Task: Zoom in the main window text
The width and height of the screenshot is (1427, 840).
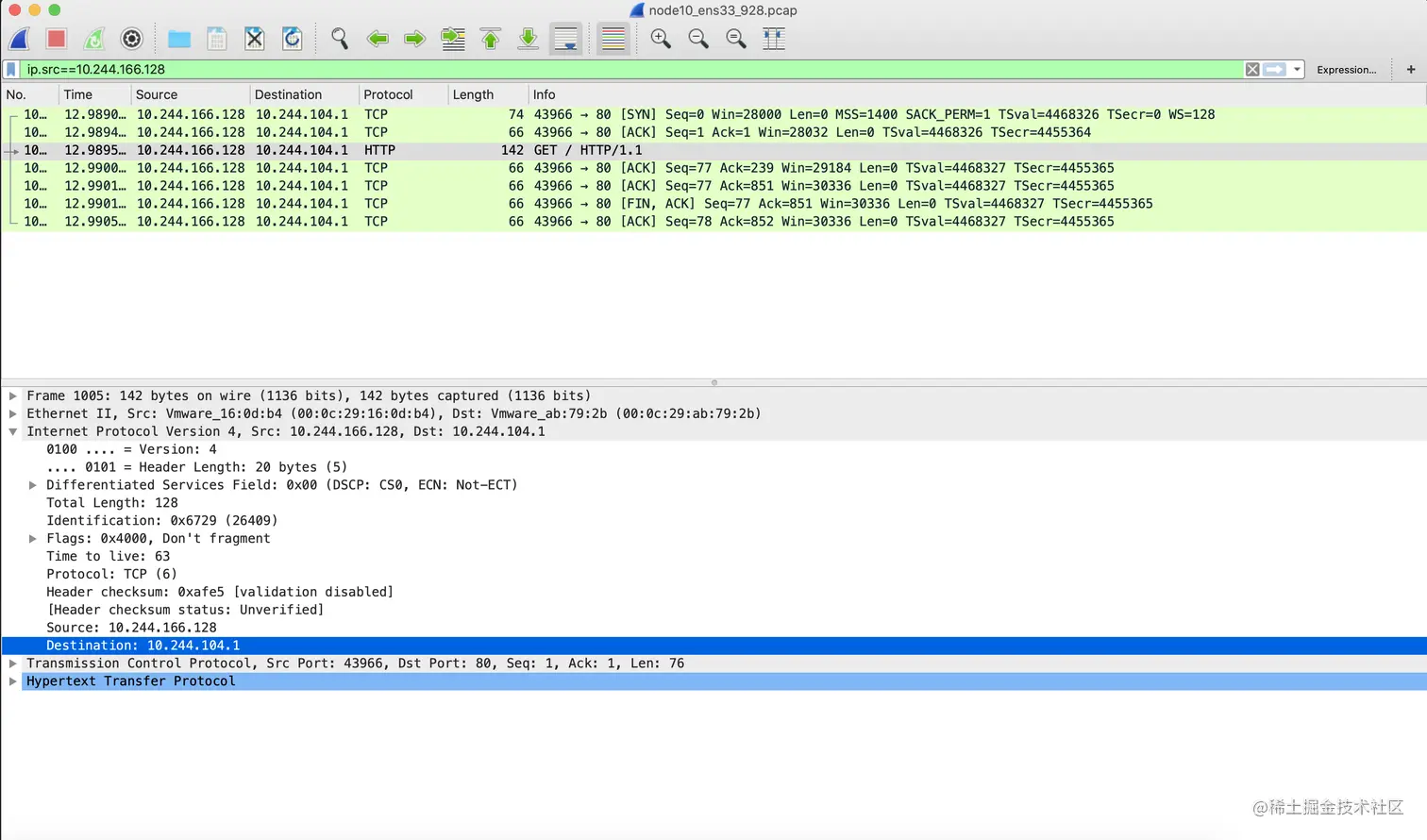Action: coord(661,39)
